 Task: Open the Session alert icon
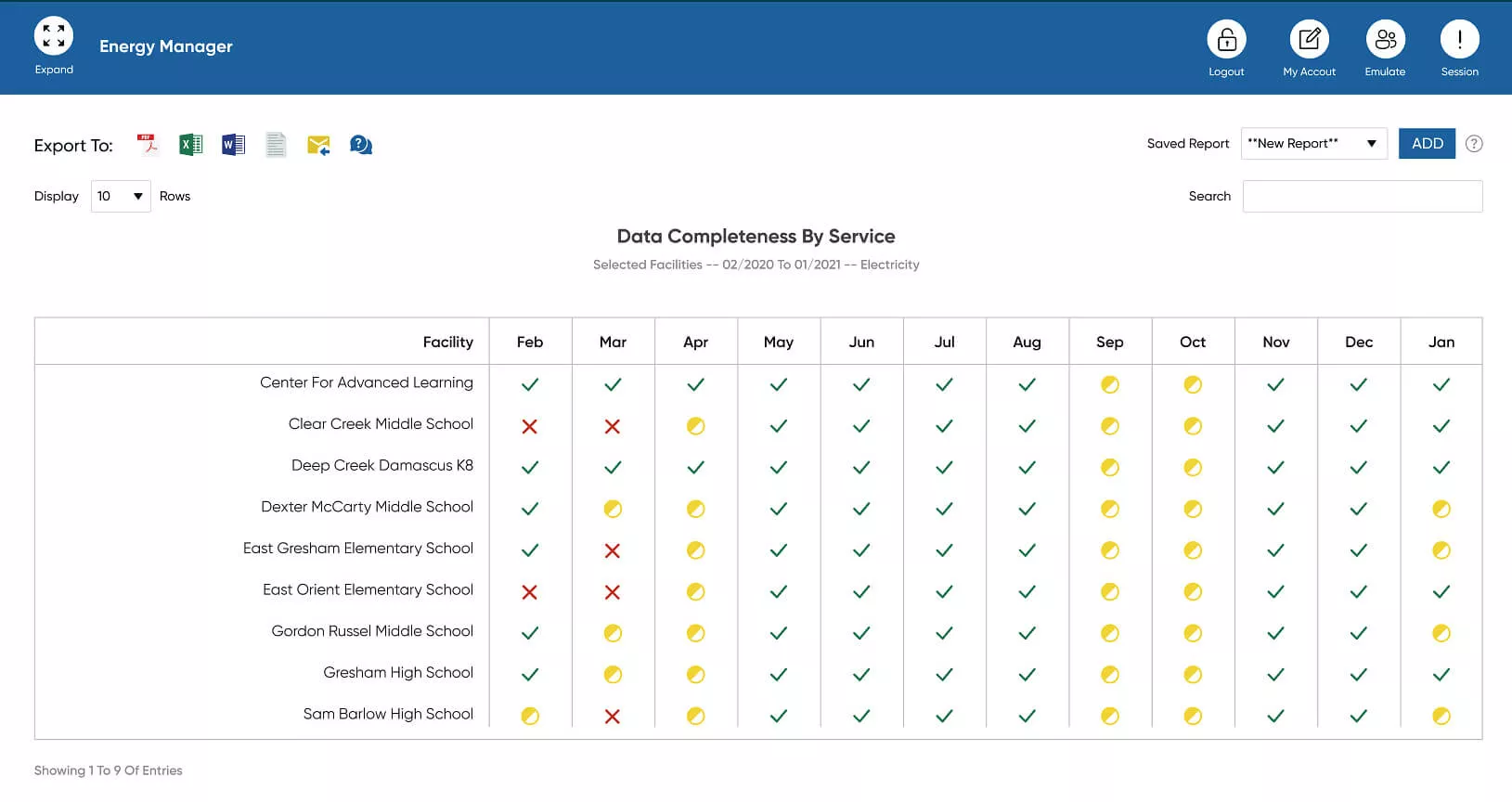pyautogui.click(x=1459, y=39)
